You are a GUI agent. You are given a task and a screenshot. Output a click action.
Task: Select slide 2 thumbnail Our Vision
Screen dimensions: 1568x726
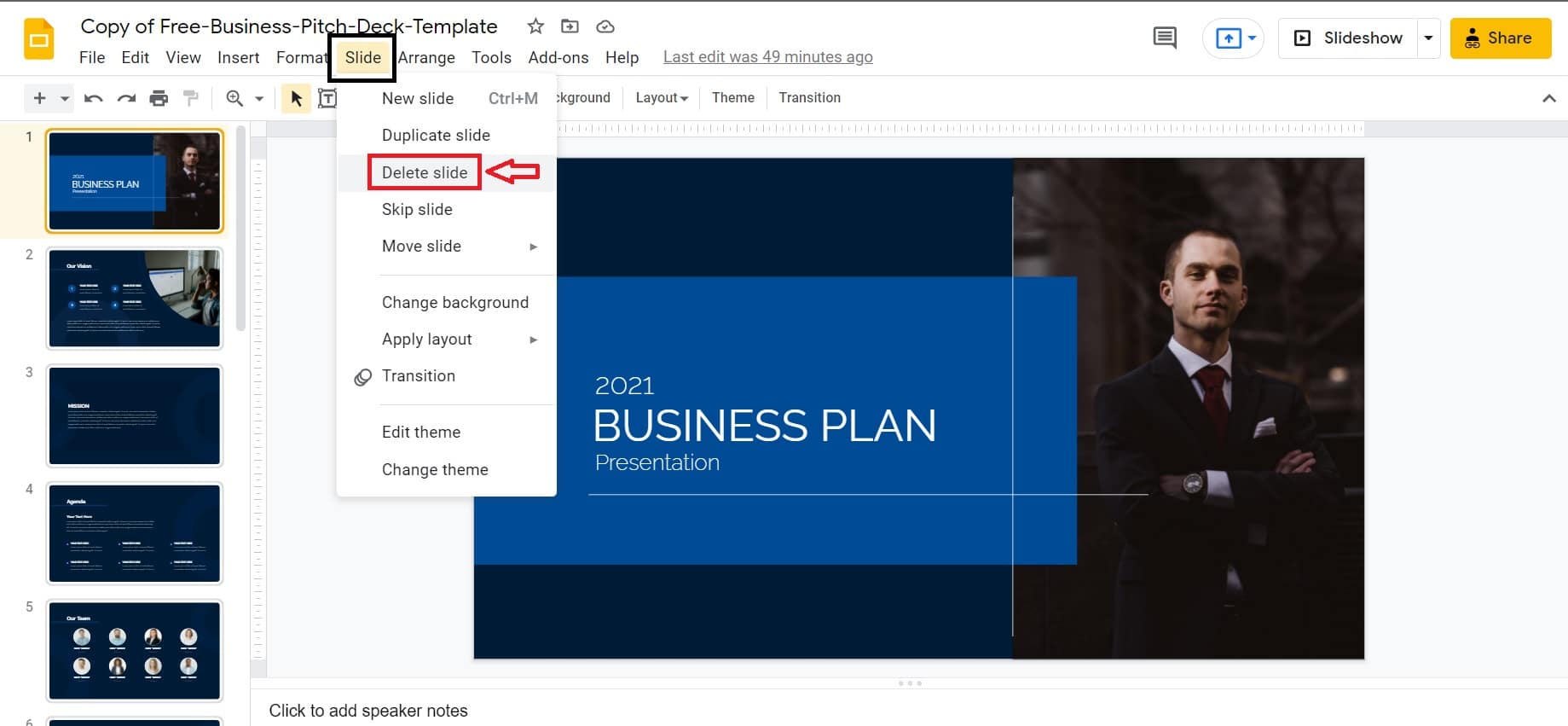click(x=135, y=299)
